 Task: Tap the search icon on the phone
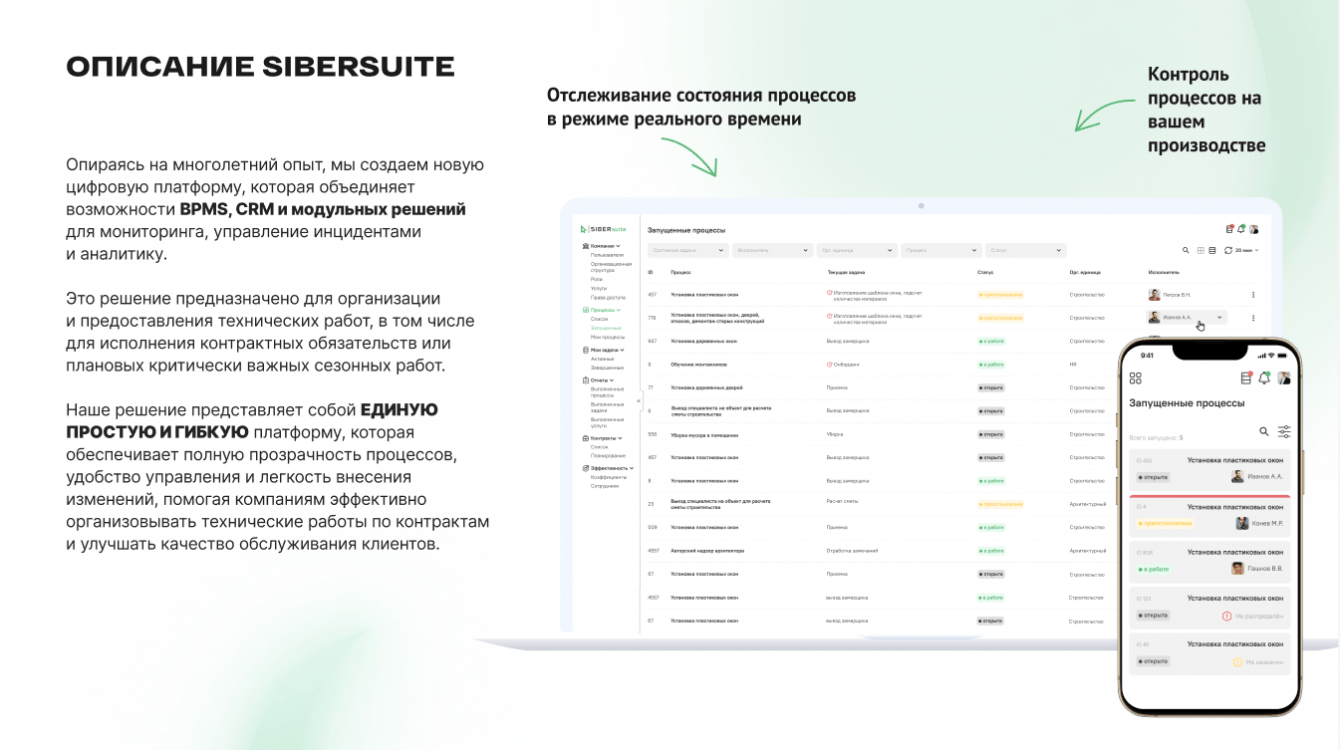click(x=1264, y=431)
